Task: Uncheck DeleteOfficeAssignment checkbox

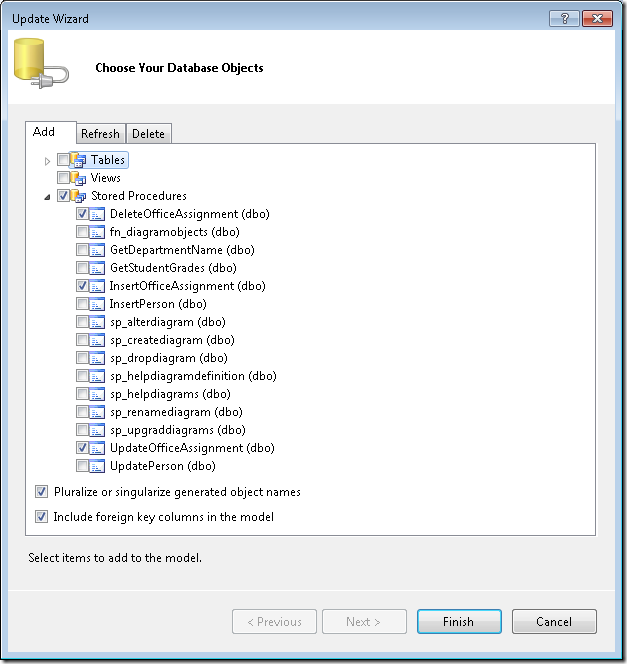Action: point(82,213)
